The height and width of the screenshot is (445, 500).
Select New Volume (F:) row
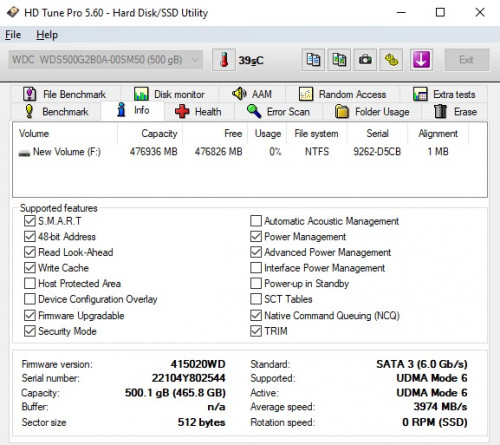250,152
